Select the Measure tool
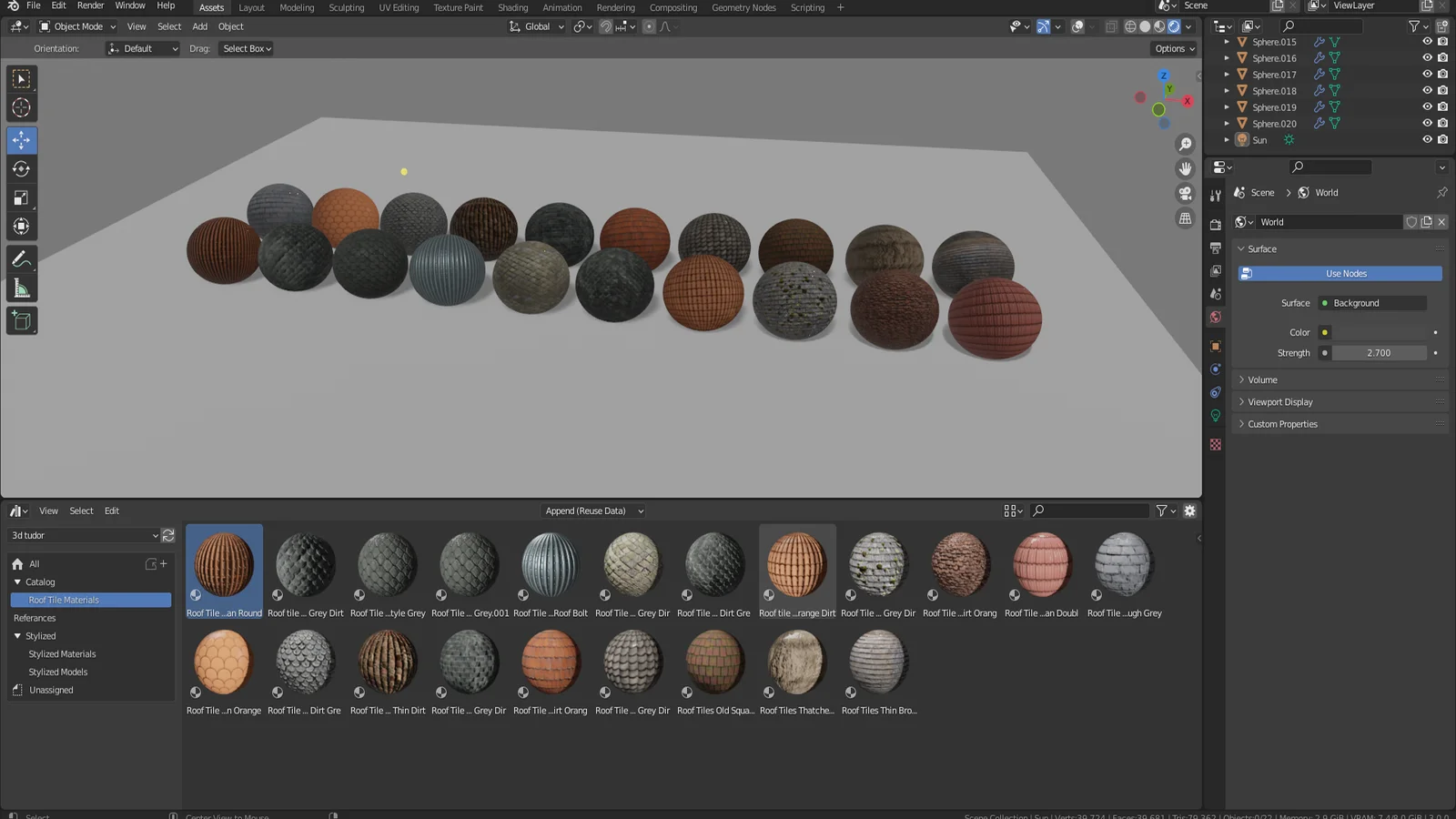 click(x=21, y=288)
